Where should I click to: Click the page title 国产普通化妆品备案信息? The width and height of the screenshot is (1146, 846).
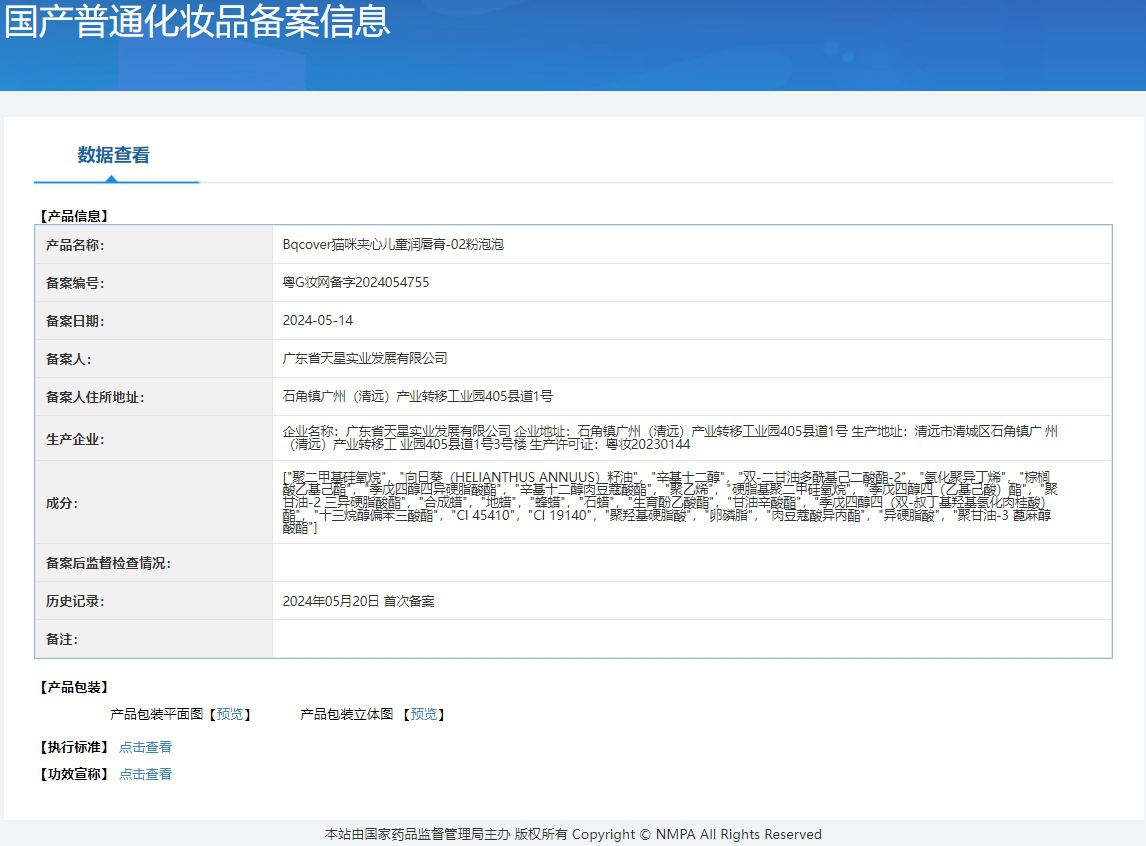(197, 20)
